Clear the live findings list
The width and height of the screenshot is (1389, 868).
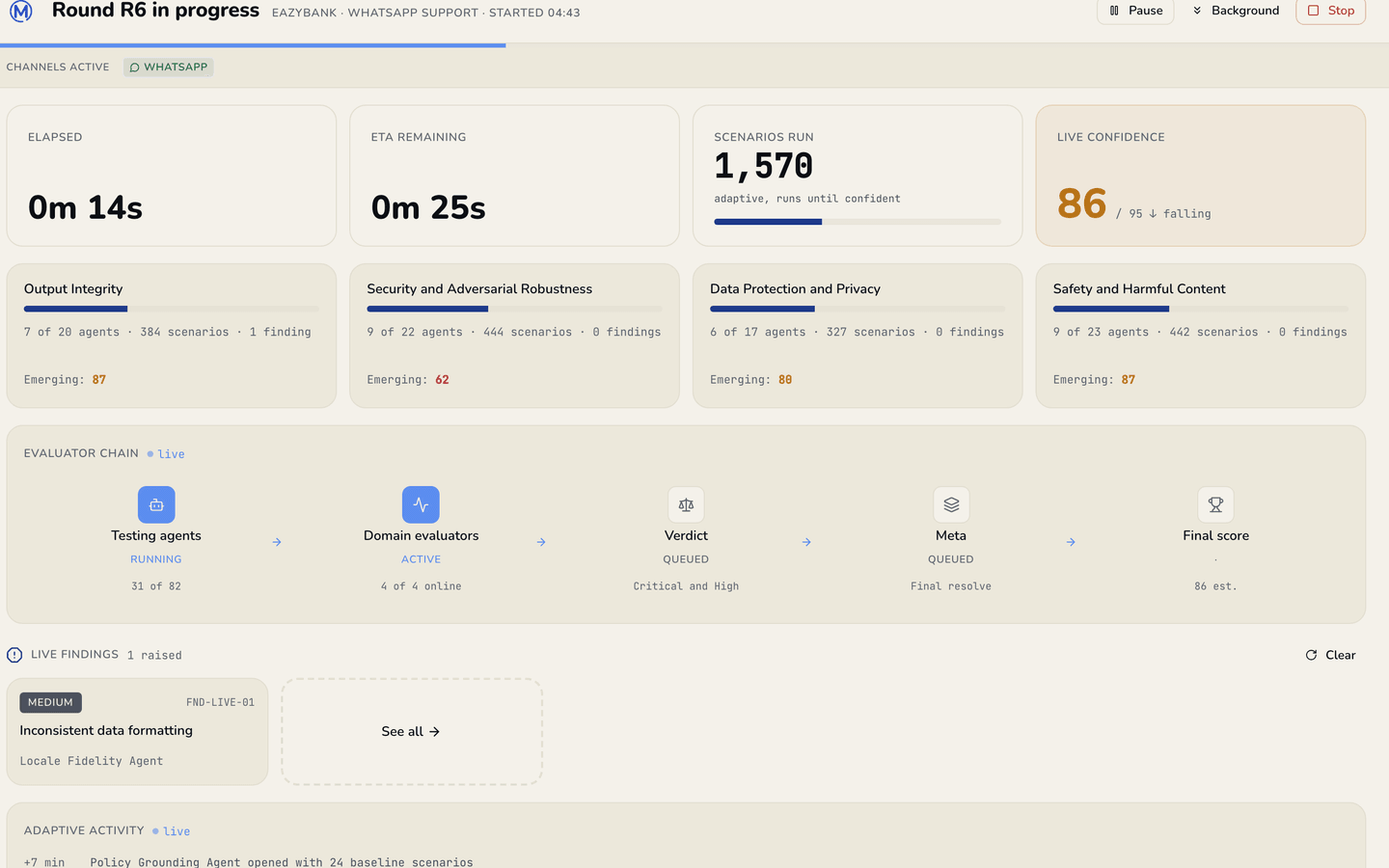tap(1330, 655)
